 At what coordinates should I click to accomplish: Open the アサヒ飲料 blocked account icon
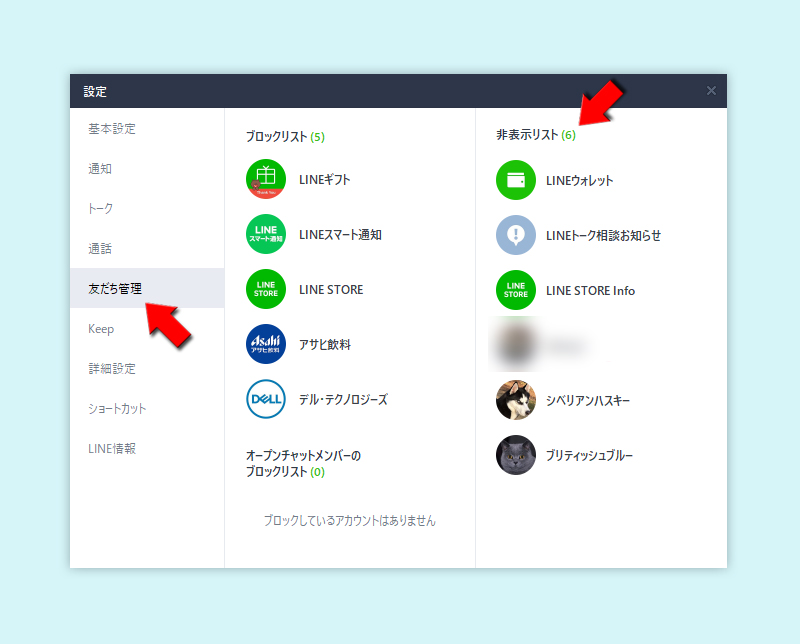264,345
